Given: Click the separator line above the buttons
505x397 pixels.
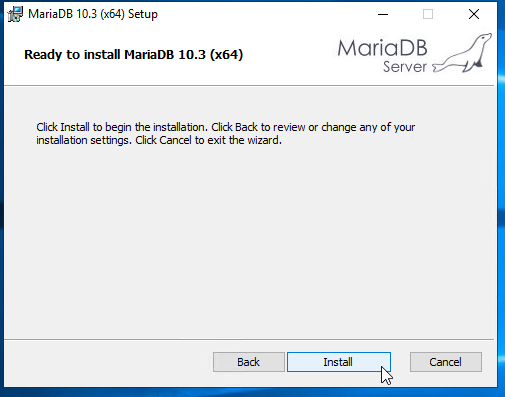Looking at the screenshot, I should 249,340.
